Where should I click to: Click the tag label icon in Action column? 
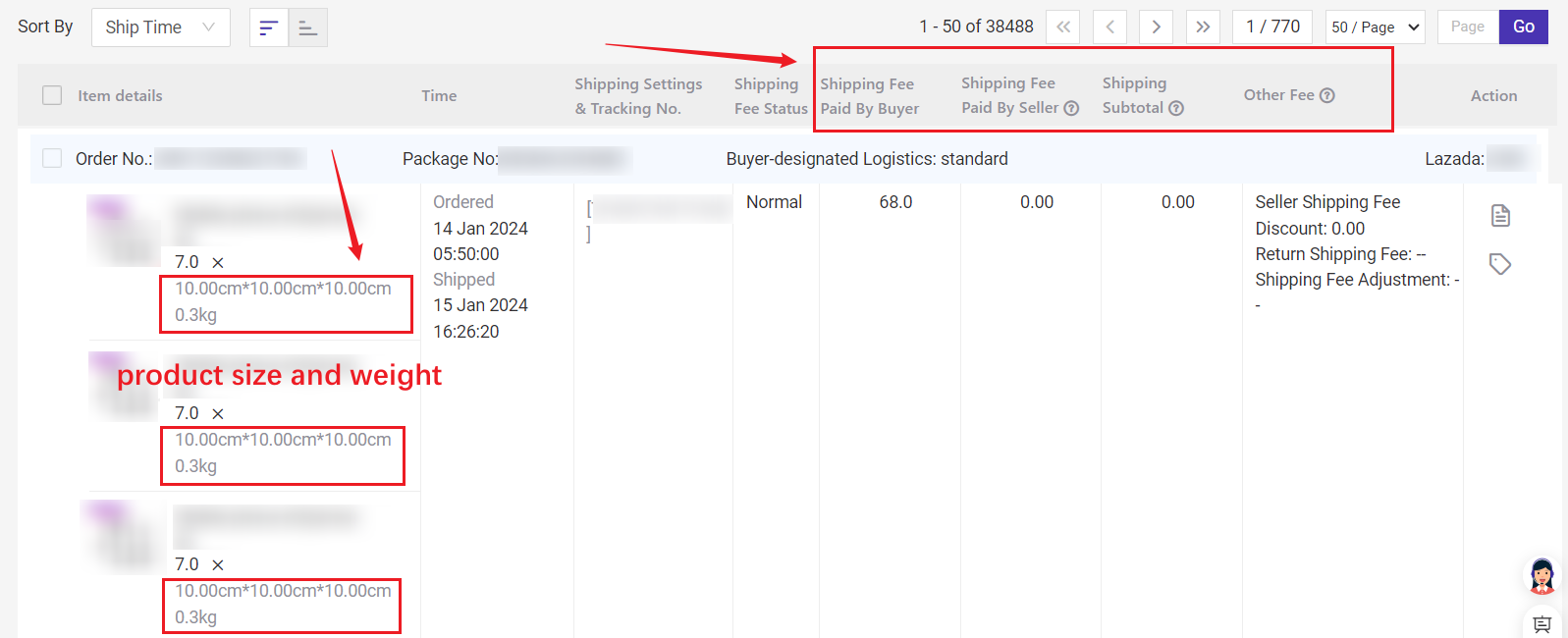point(1499,264)
